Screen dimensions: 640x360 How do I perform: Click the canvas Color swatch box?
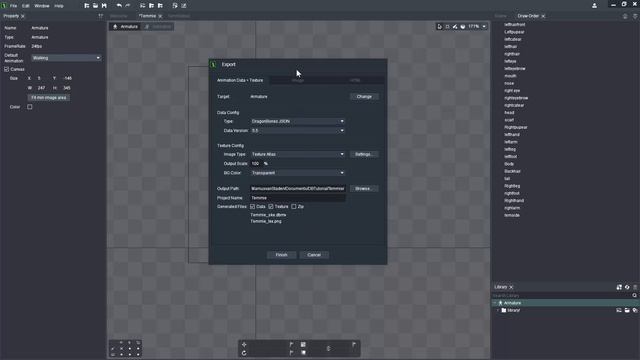tap(30, 107)
